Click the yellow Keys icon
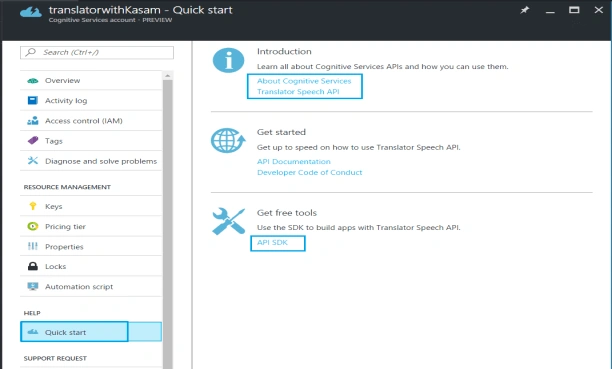Screen dimensions: 612x369 click(x=33, y=206)
